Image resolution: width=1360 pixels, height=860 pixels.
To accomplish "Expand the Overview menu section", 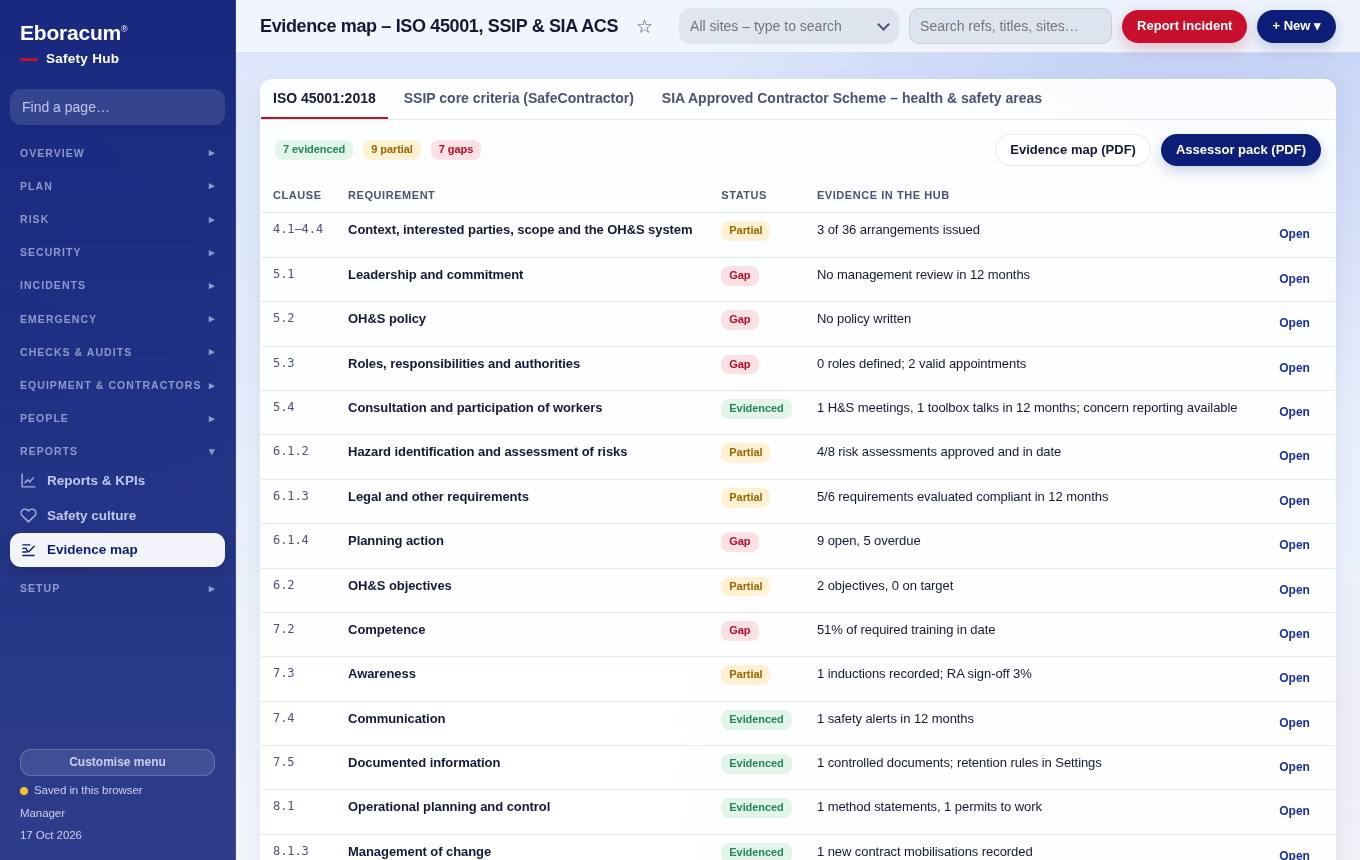I will [x=117, y=153].
